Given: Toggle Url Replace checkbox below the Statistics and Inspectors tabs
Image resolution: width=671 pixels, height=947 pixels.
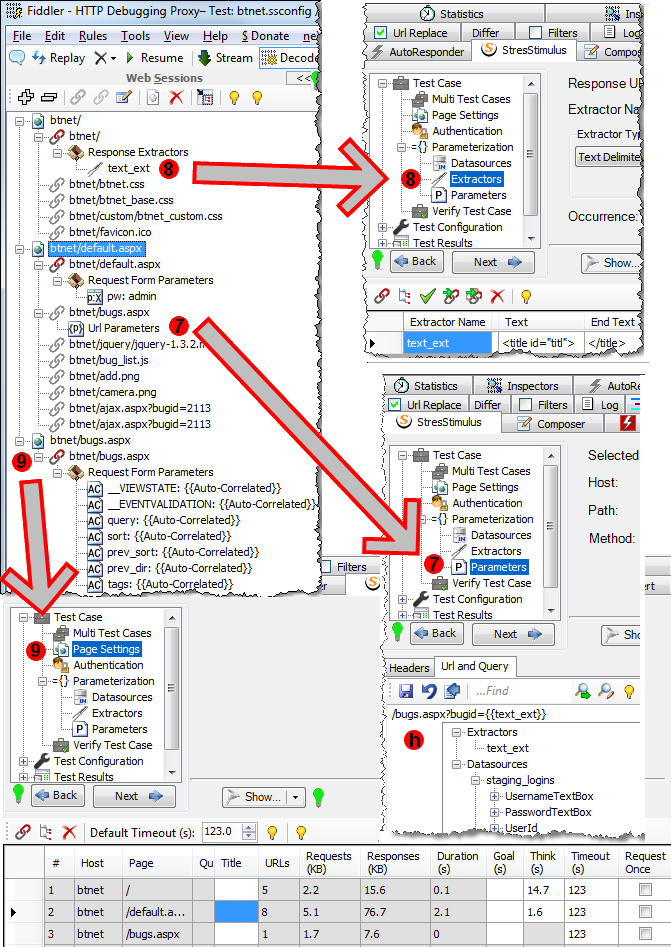Looking at the screenshot, I should 394,405.
